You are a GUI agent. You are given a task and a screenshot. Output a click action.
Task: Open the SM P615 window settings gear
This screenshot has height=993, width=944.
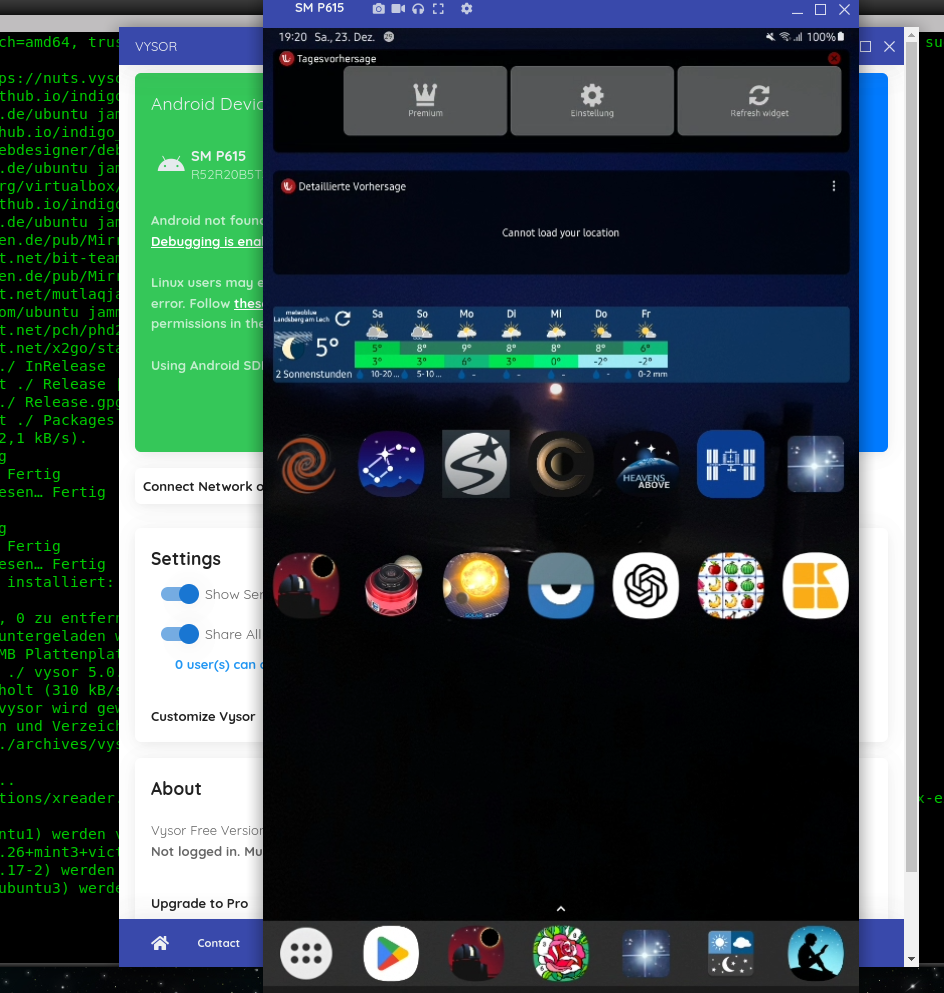click(x=467, y=9)
